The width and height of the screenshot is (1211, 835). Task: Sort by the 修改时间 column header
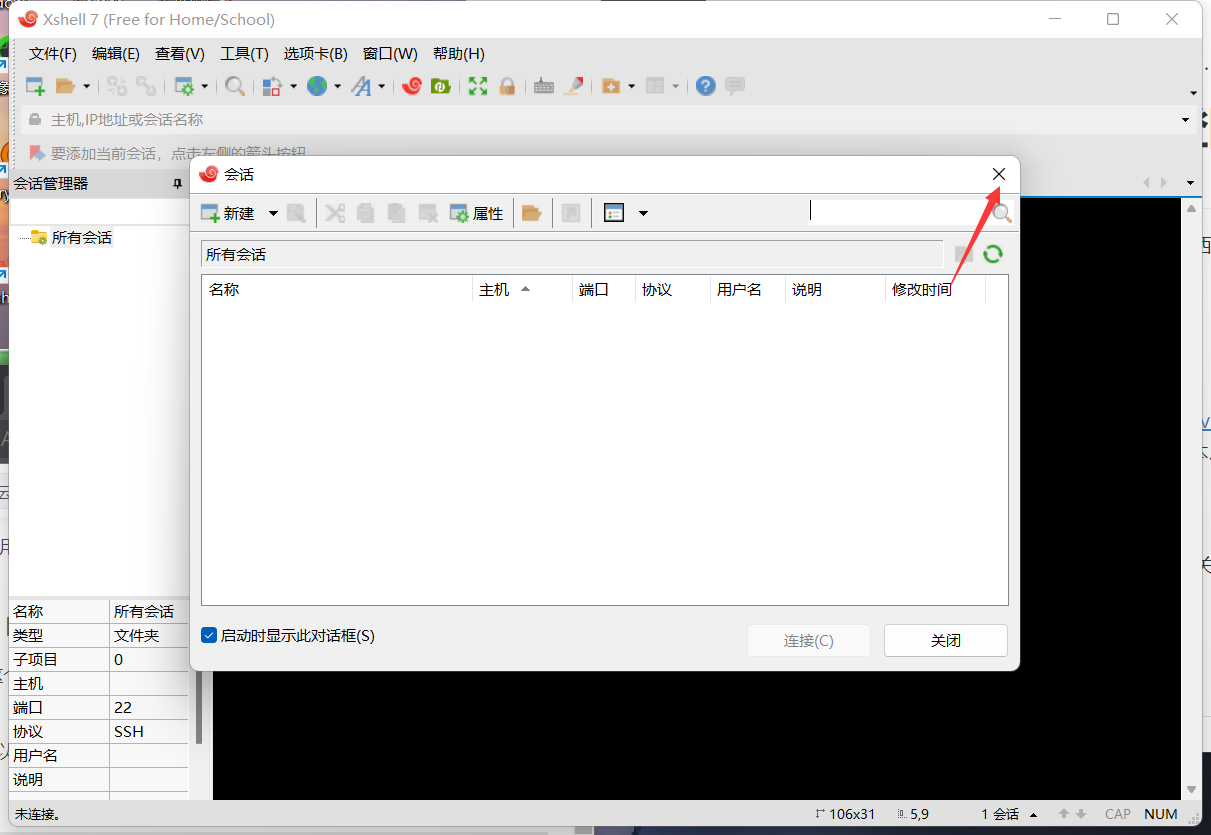tap(936, 290)
